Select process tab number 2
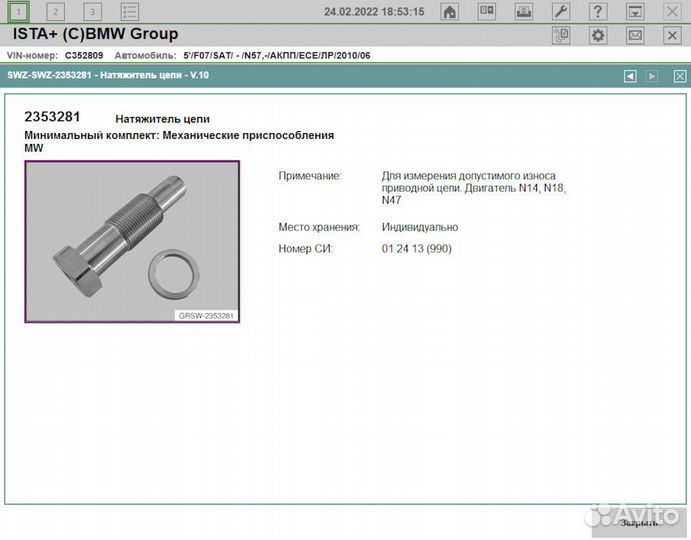The width and height of the screenshot is (691, 540). (x=56, y=11)
